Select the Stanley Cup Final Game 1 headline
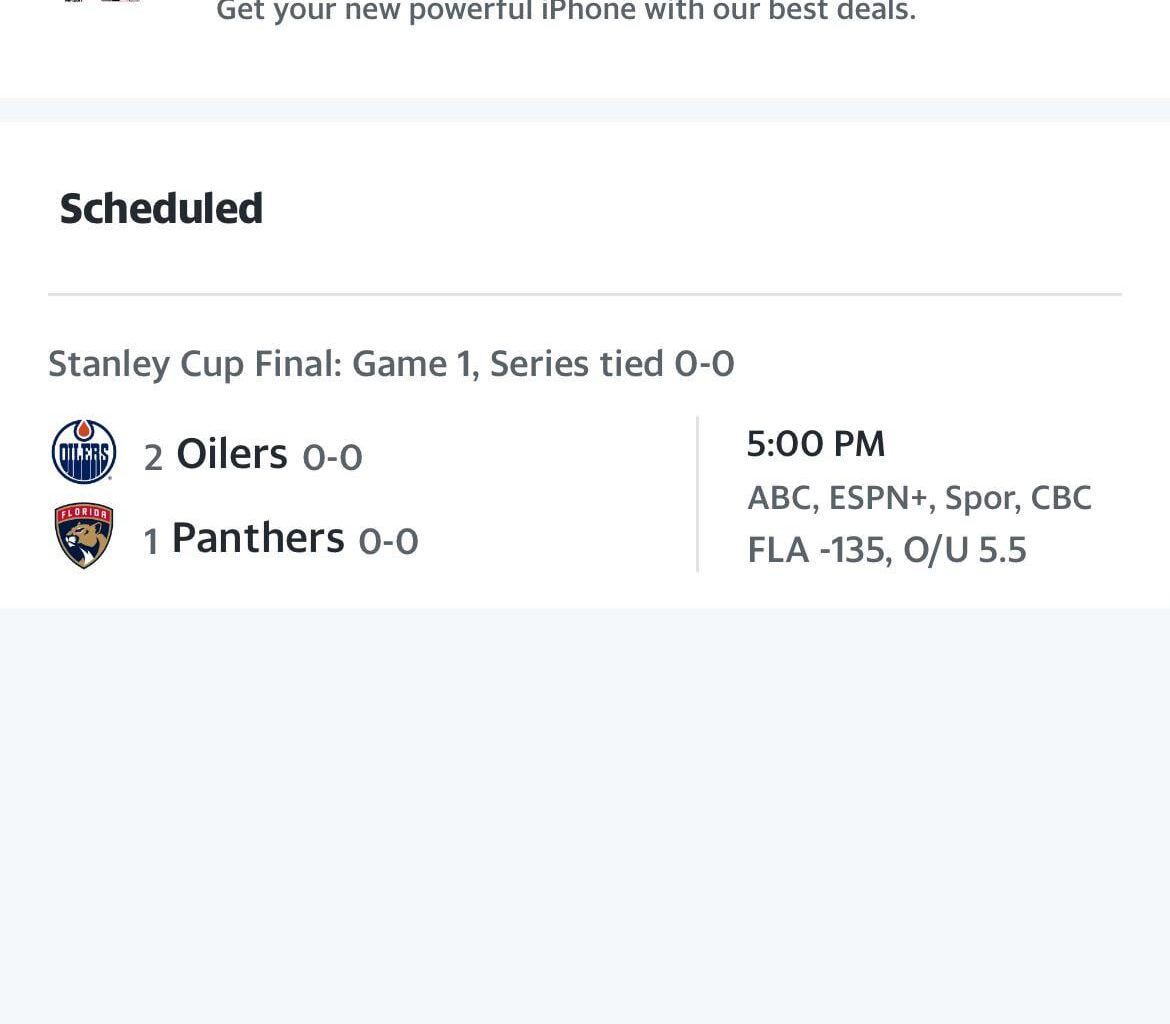1170x1024 pixels. (x=390, y=363)
